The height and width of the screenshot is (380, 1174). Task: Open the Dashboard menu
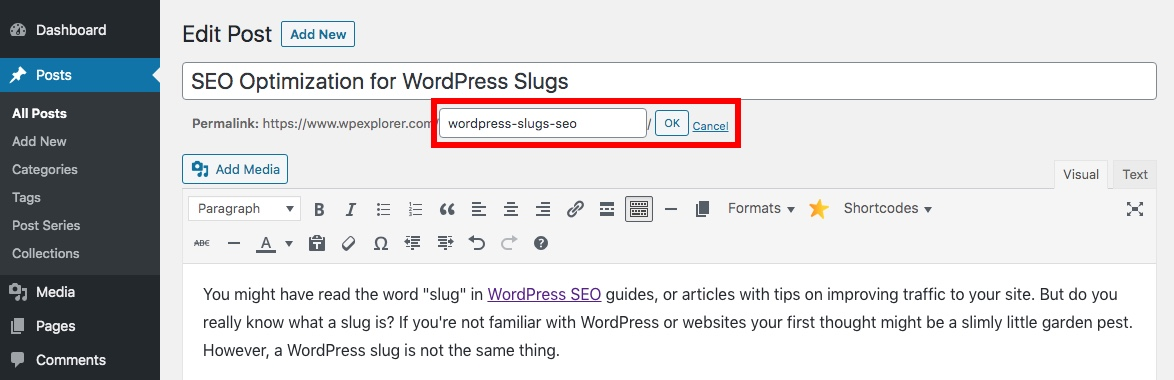click(80, 30)
